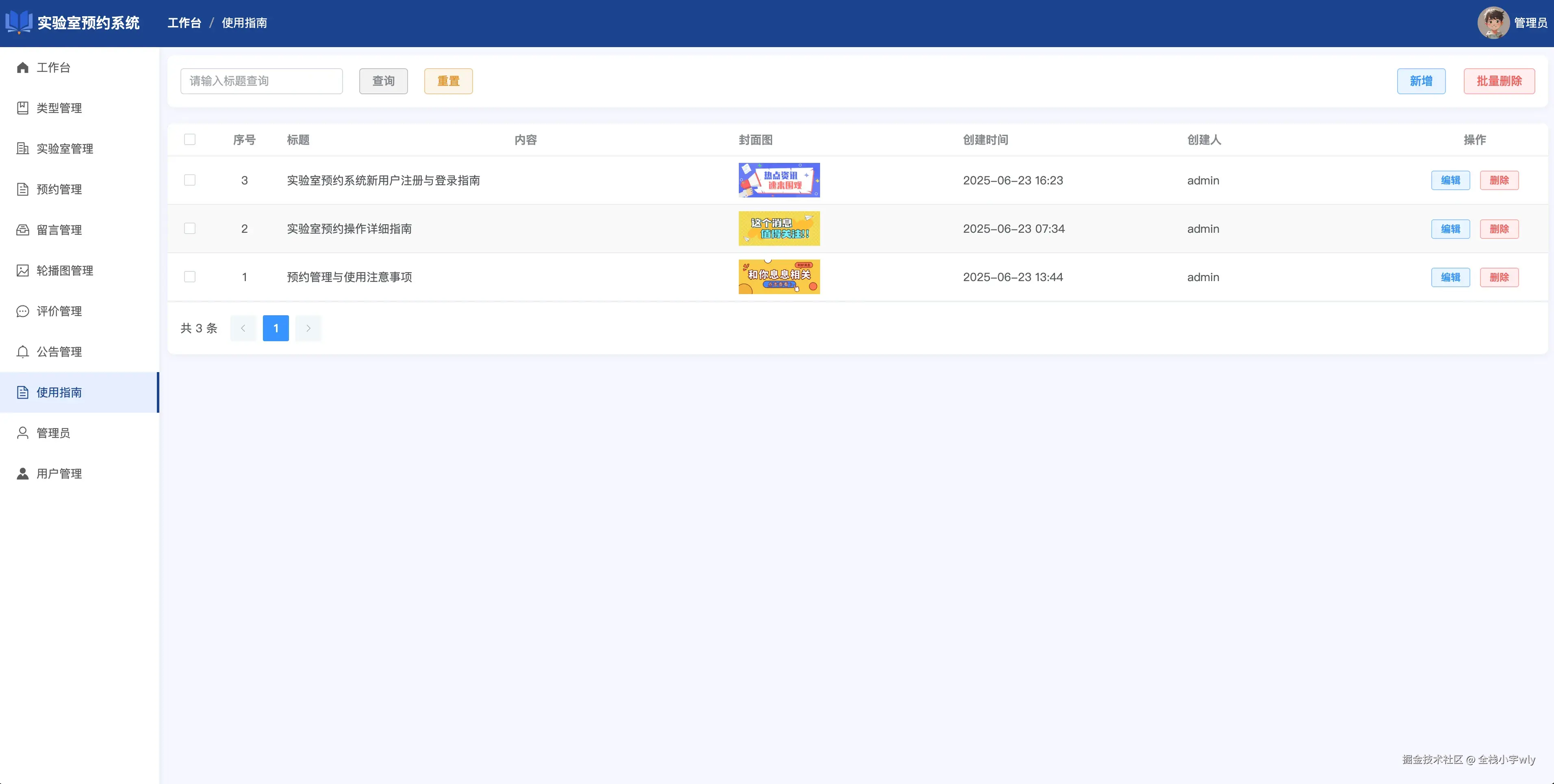Click the home icon beside 工作台

(22, 67)
